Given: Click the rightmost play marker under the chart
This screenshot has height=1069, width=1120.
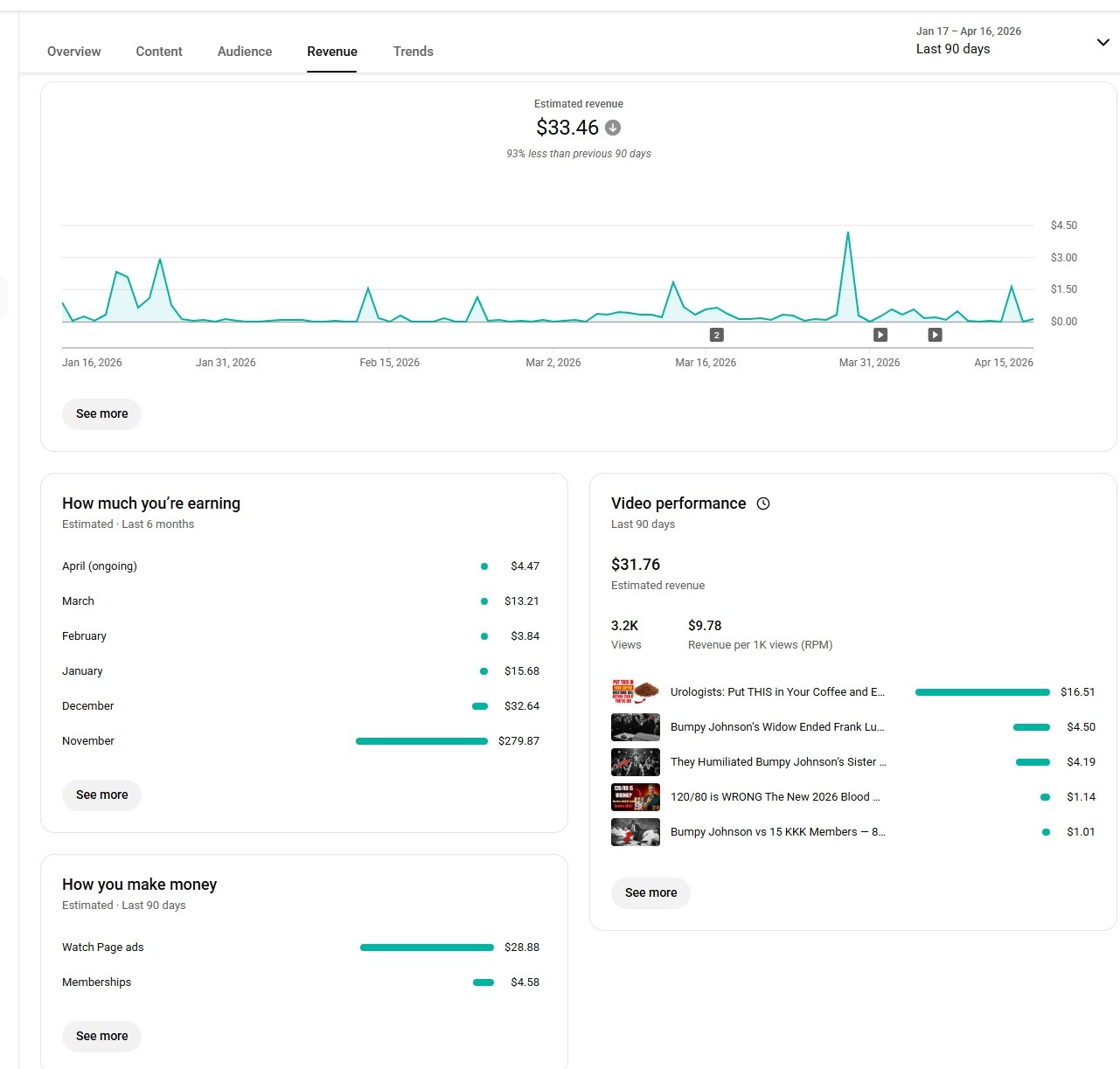Looking at the screenshot, I should pos(935,335).
